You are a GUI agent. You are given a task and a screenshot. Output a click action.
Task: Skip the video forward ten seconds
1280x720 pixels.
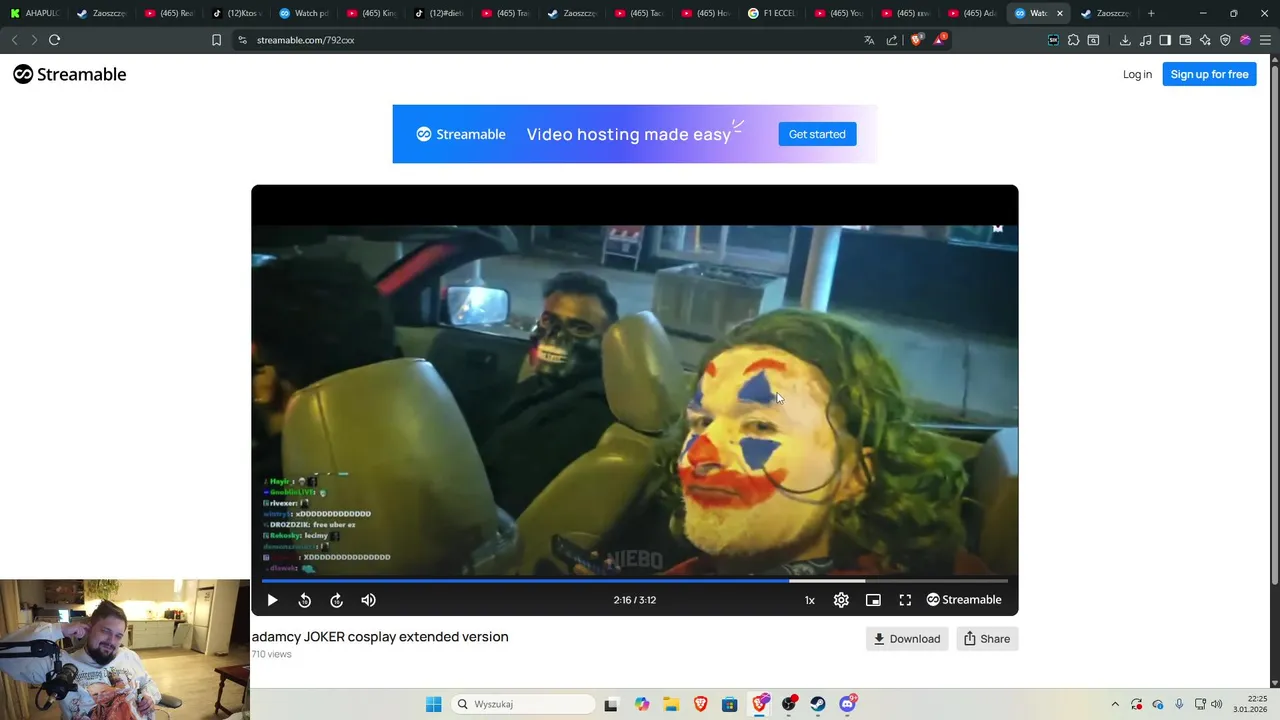point(336,600)
